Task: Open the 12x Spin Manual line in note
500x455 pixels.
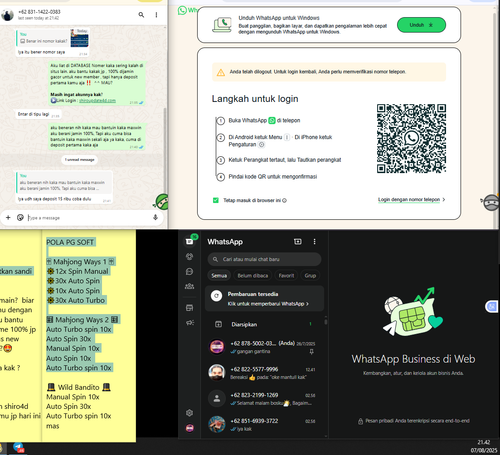Action: click(x=78, y=271)
